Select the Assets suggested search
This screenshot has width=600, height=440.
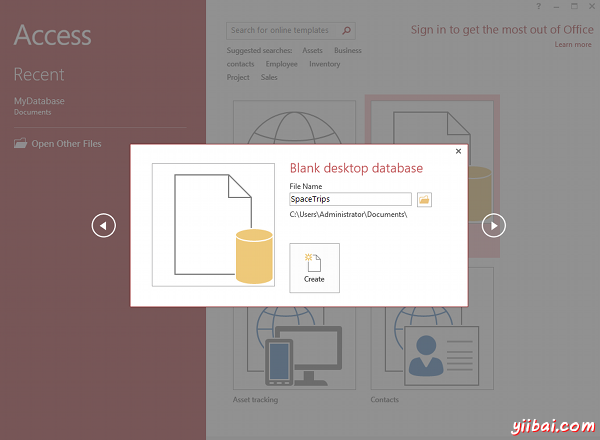tap(312, 50)
